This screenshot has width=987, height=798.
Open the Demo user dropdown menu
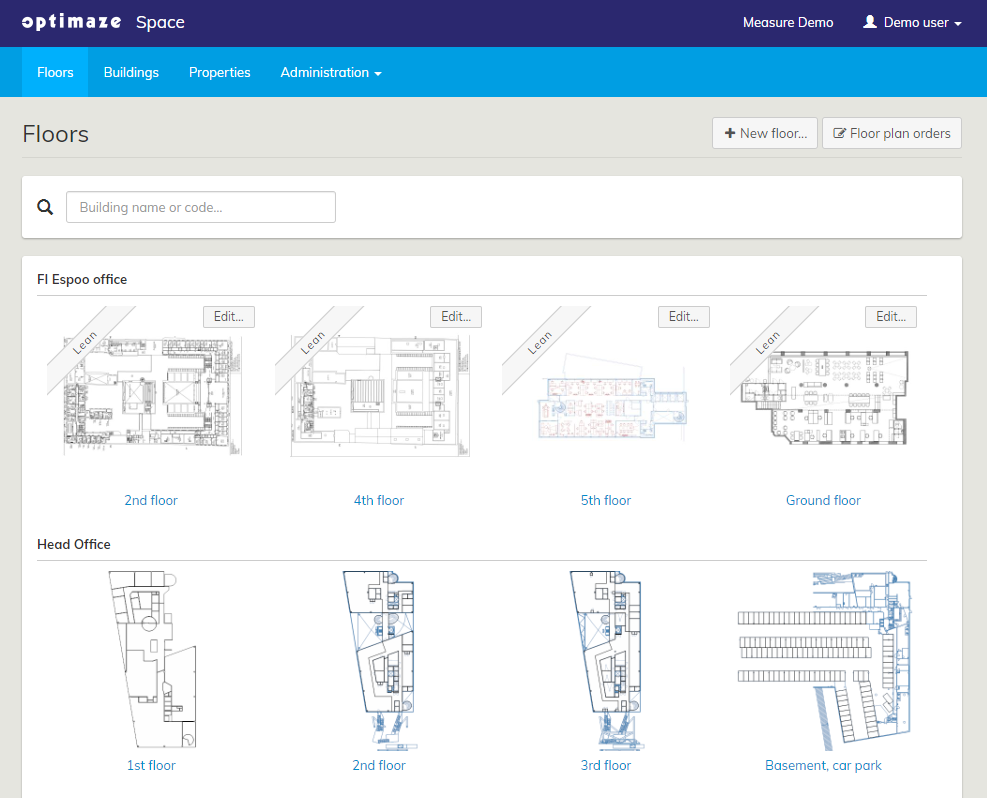click(x=912, y=22)
